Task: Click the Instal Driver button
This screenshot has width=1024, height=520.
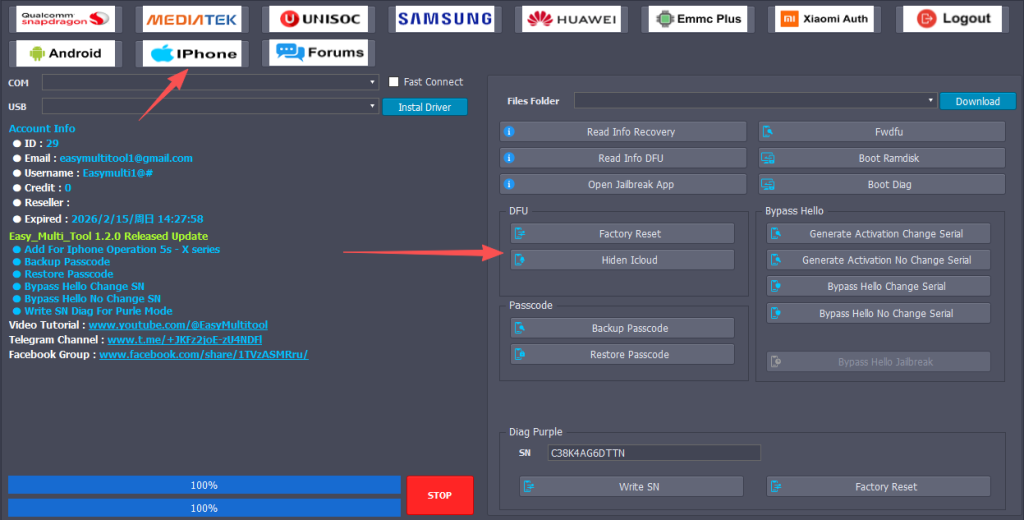Action: [424, 107]
